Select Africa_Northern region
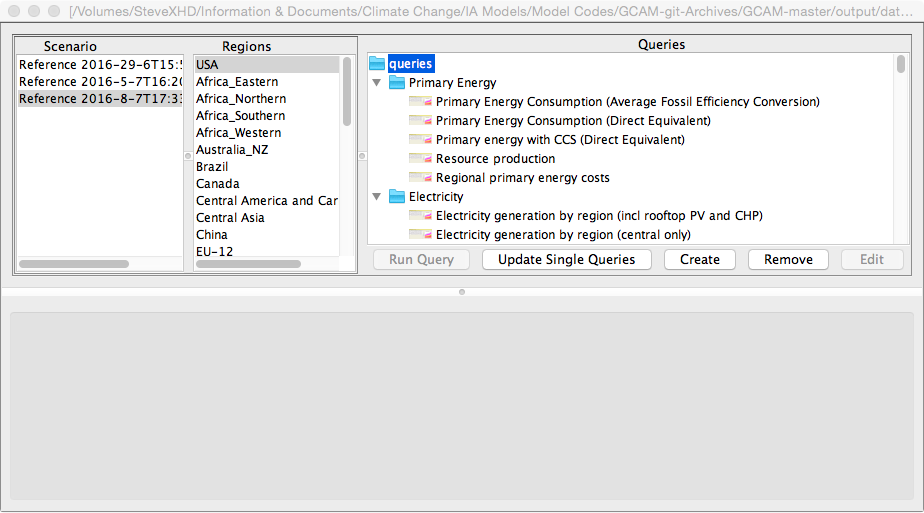 click(x=267, y=99)
